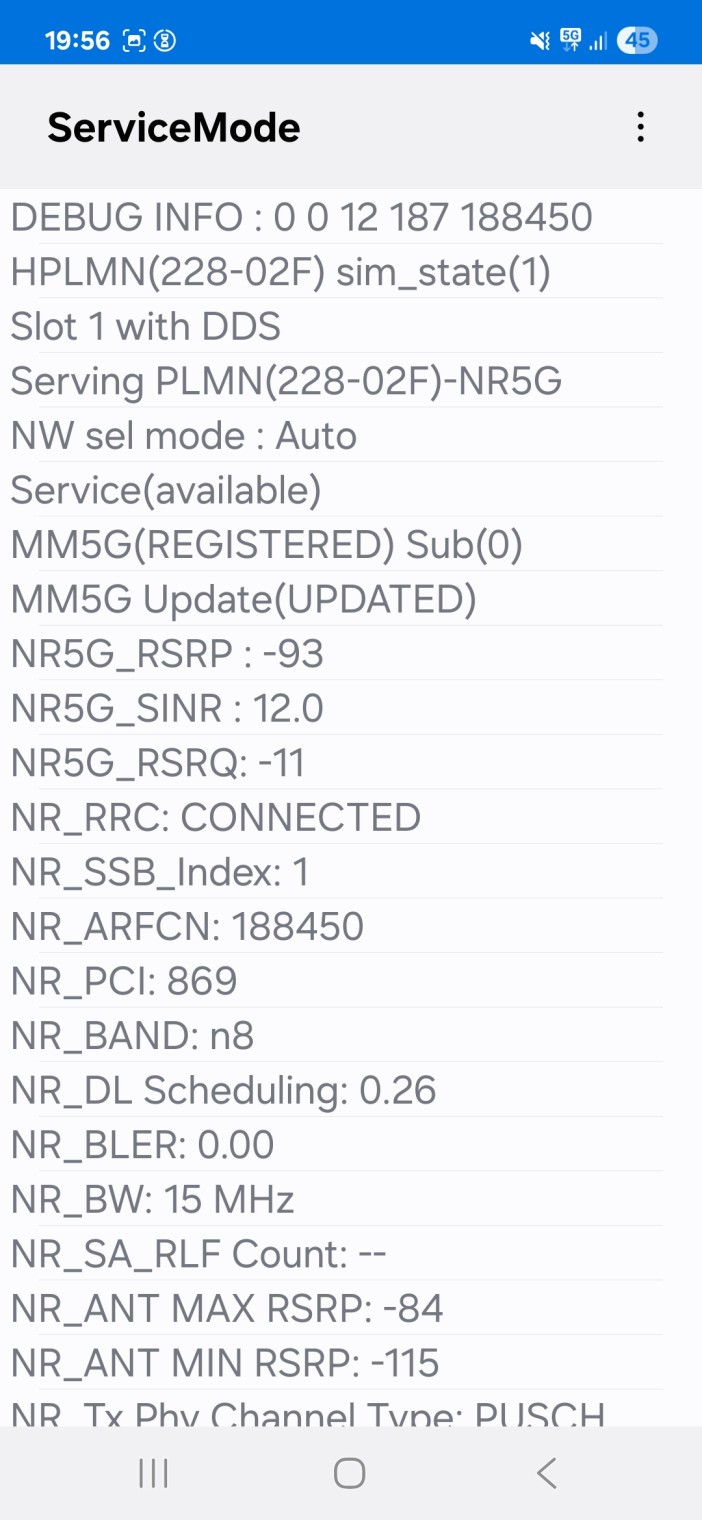Tap the signal strength bars icon
702x1520 pixels.
pos(598,41)
